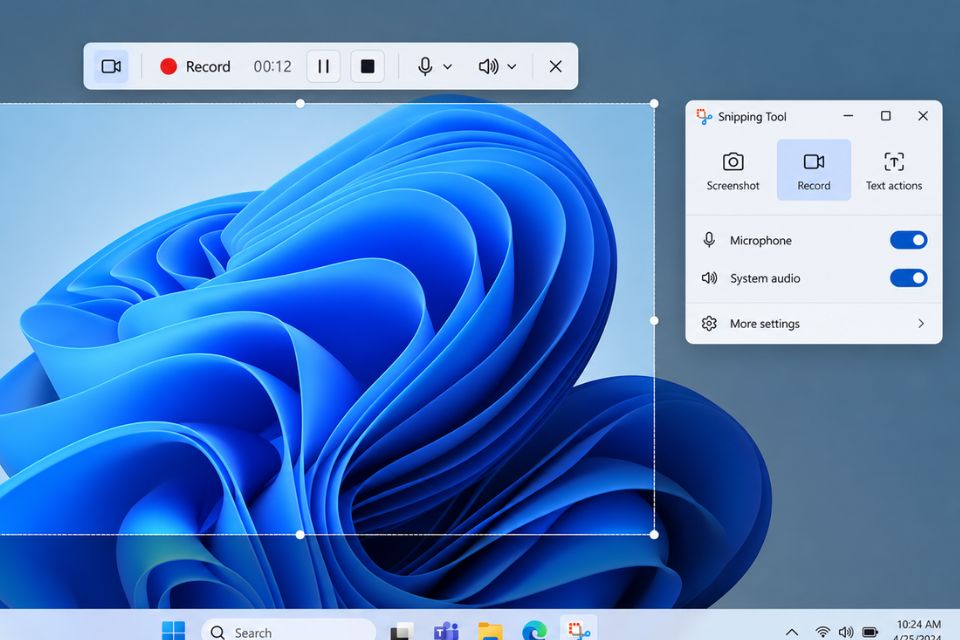The image size is (960, 640).
Task: Stop the screen recording
Action: 367,66
